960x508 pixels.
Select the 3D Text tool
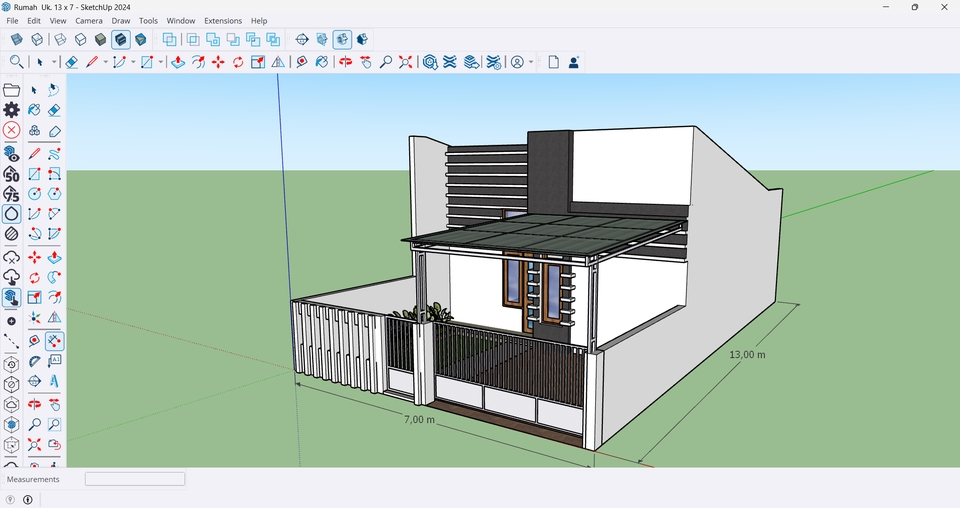click(54, 381)
